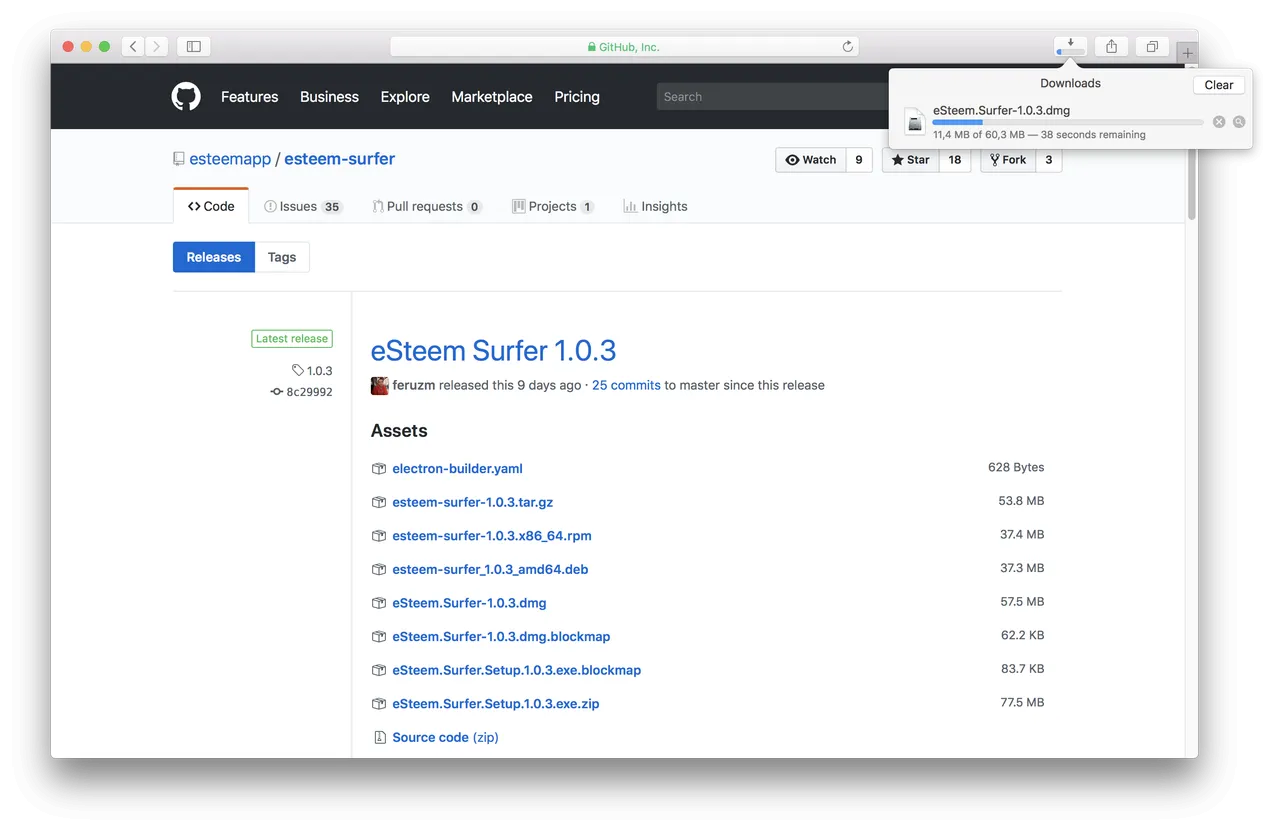
Task: Select the Releases button
Action: coord(214,257)
